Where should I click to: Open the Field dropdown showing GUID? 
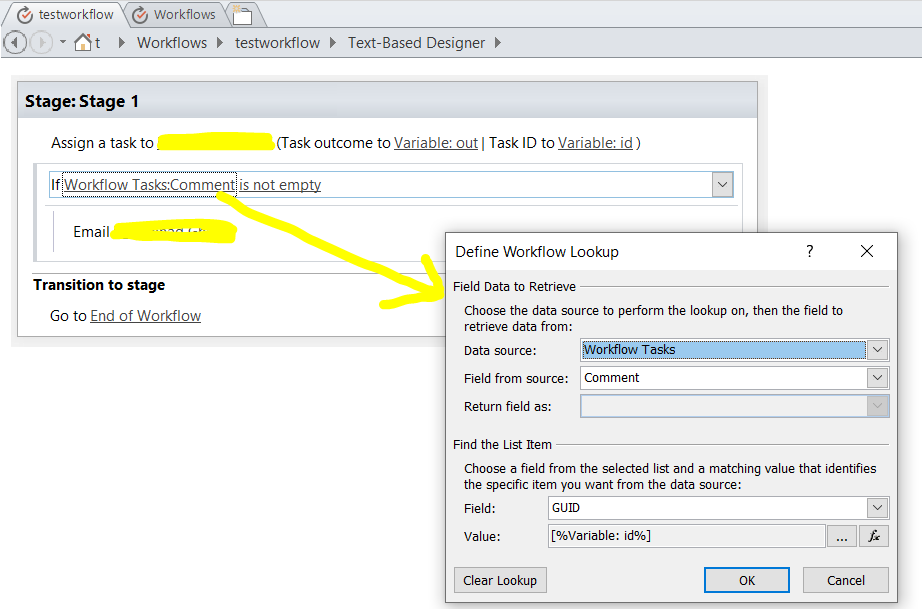point(876,507)
